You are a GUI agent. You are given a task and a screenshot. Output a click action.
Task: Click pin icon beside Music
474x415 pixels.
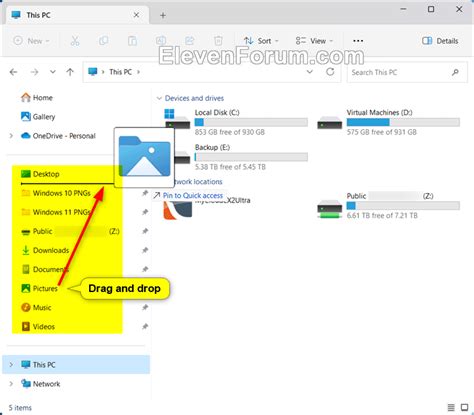coord(145,307)
